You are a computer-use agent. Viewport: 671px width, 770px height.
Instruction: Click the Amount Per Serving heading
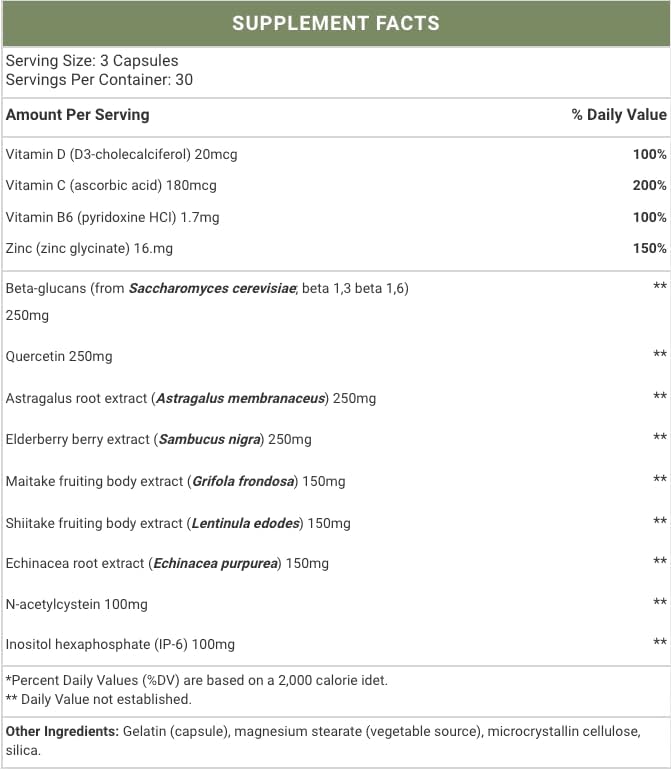[78, 115]
